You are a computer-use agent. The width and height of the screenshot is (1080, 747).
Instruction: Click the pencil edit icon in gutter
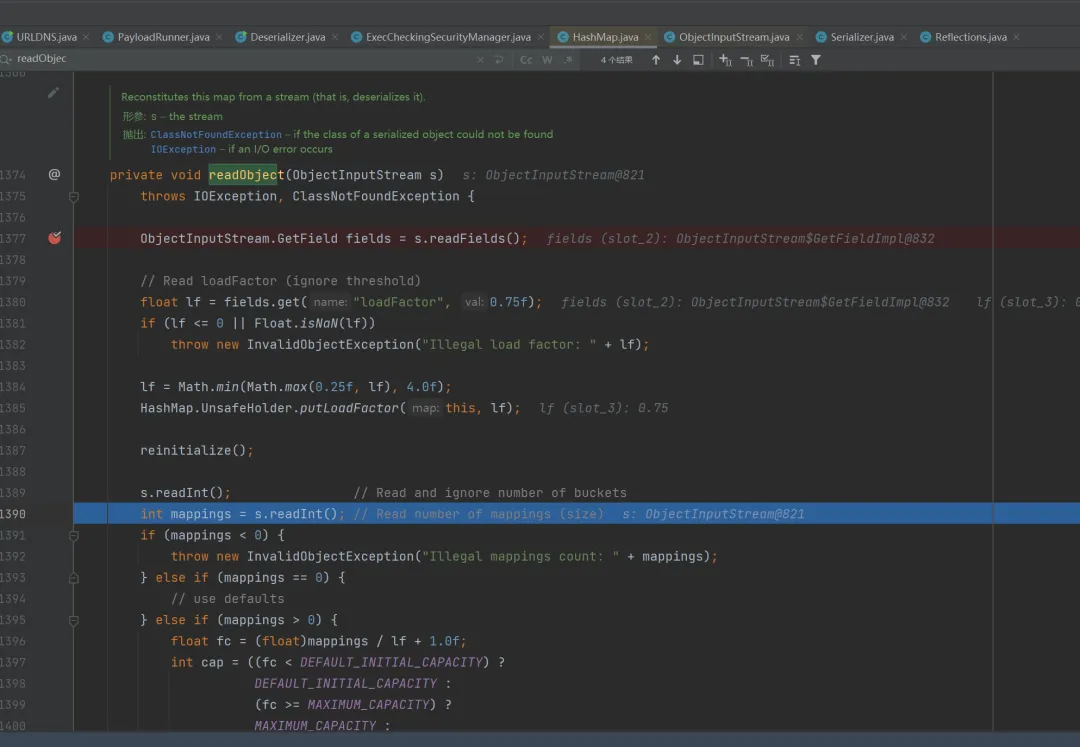(54, 93)
